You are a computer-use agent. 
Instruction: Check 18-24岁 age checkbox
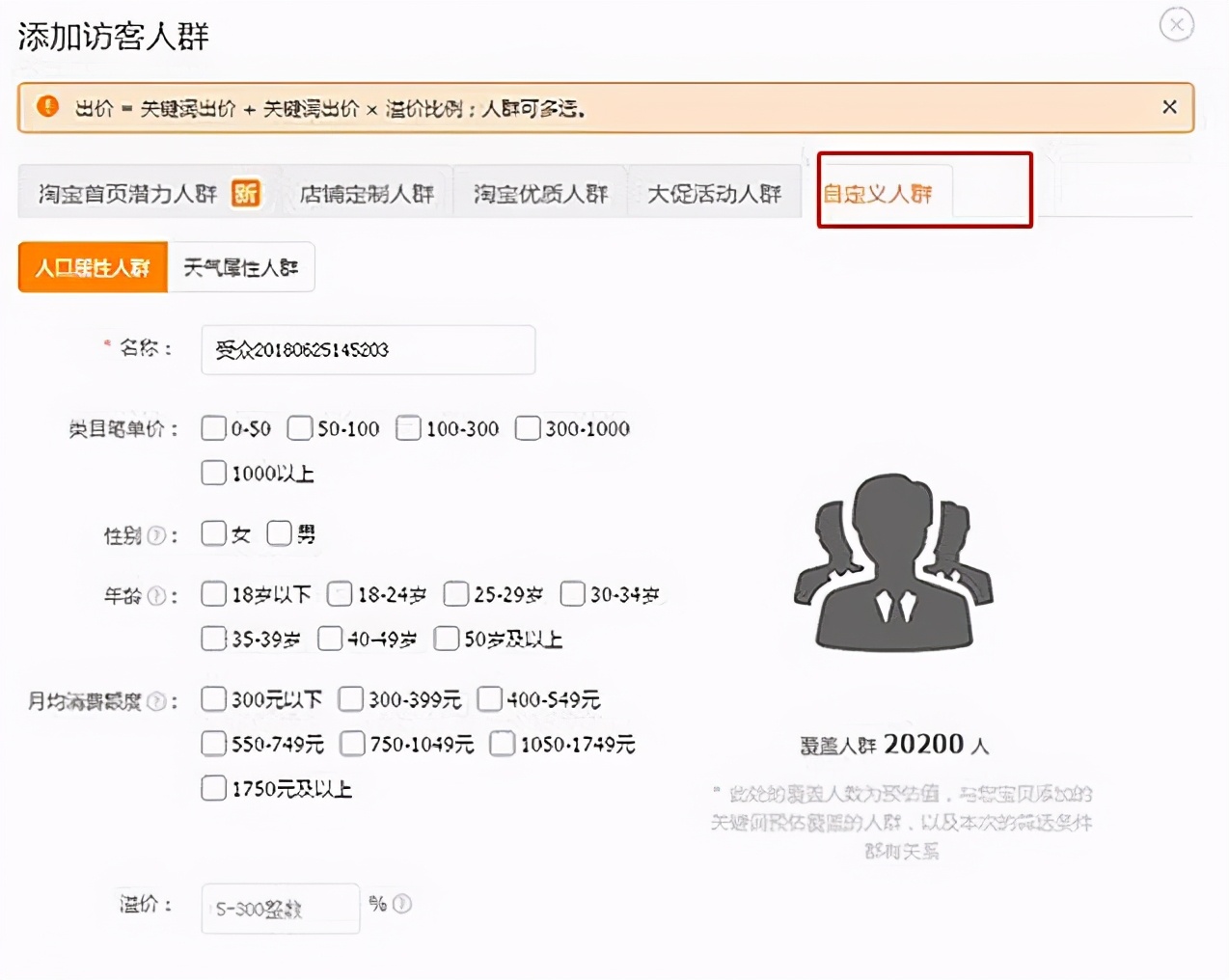(340, 594)
